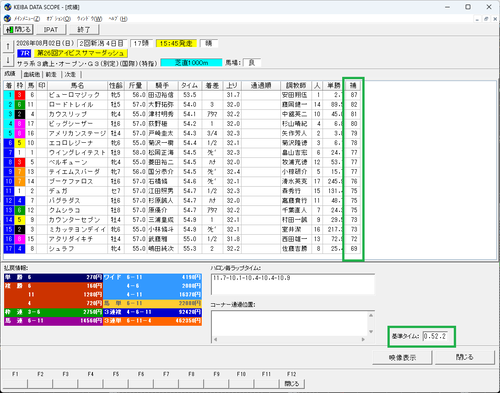Click the 閉じる button beside 映像表示
Image resolution: width=500 pixels, height=393 pixels.
click(x=464, y=357)
